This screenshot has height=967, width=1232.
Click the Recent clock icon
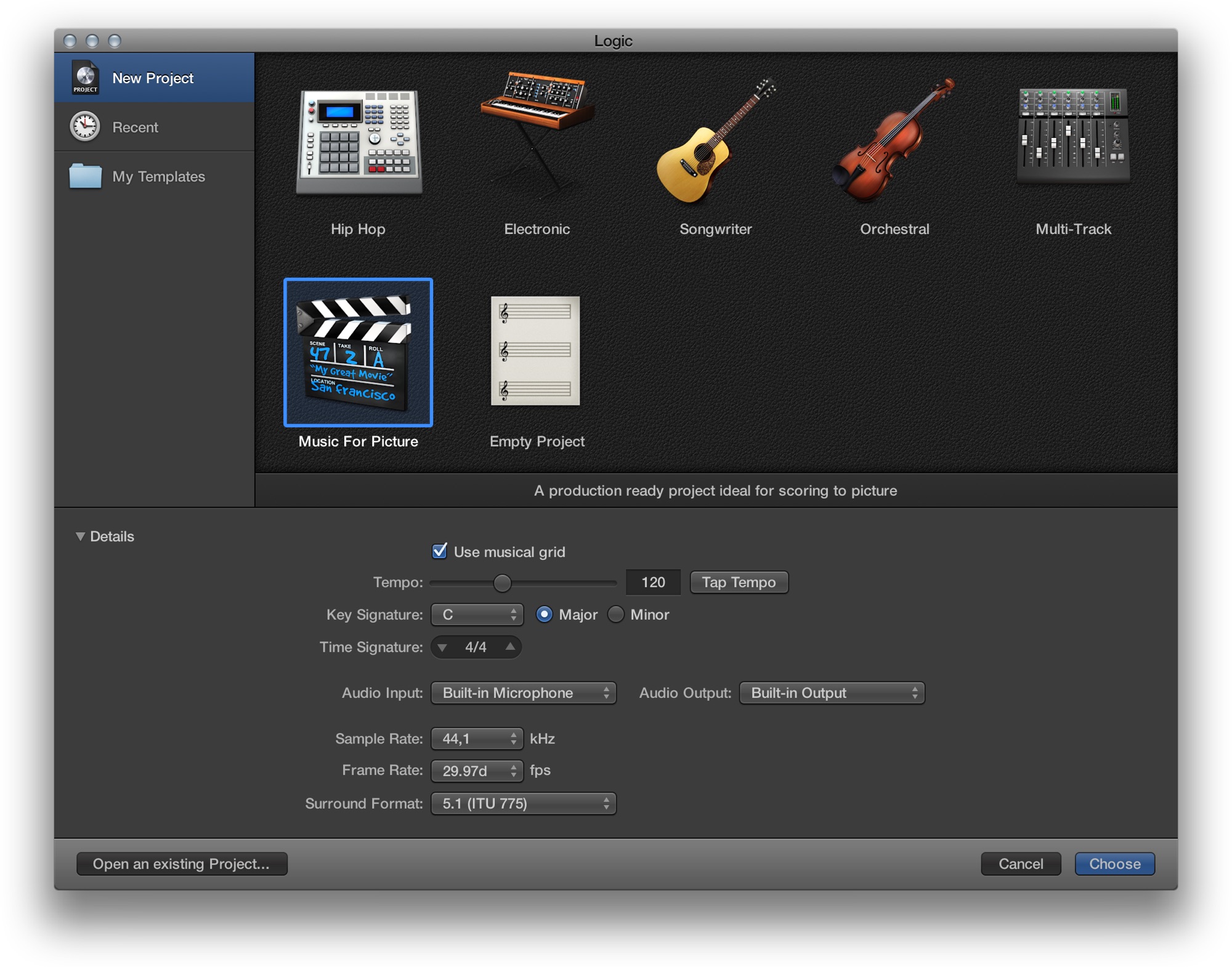coord(85,127)
